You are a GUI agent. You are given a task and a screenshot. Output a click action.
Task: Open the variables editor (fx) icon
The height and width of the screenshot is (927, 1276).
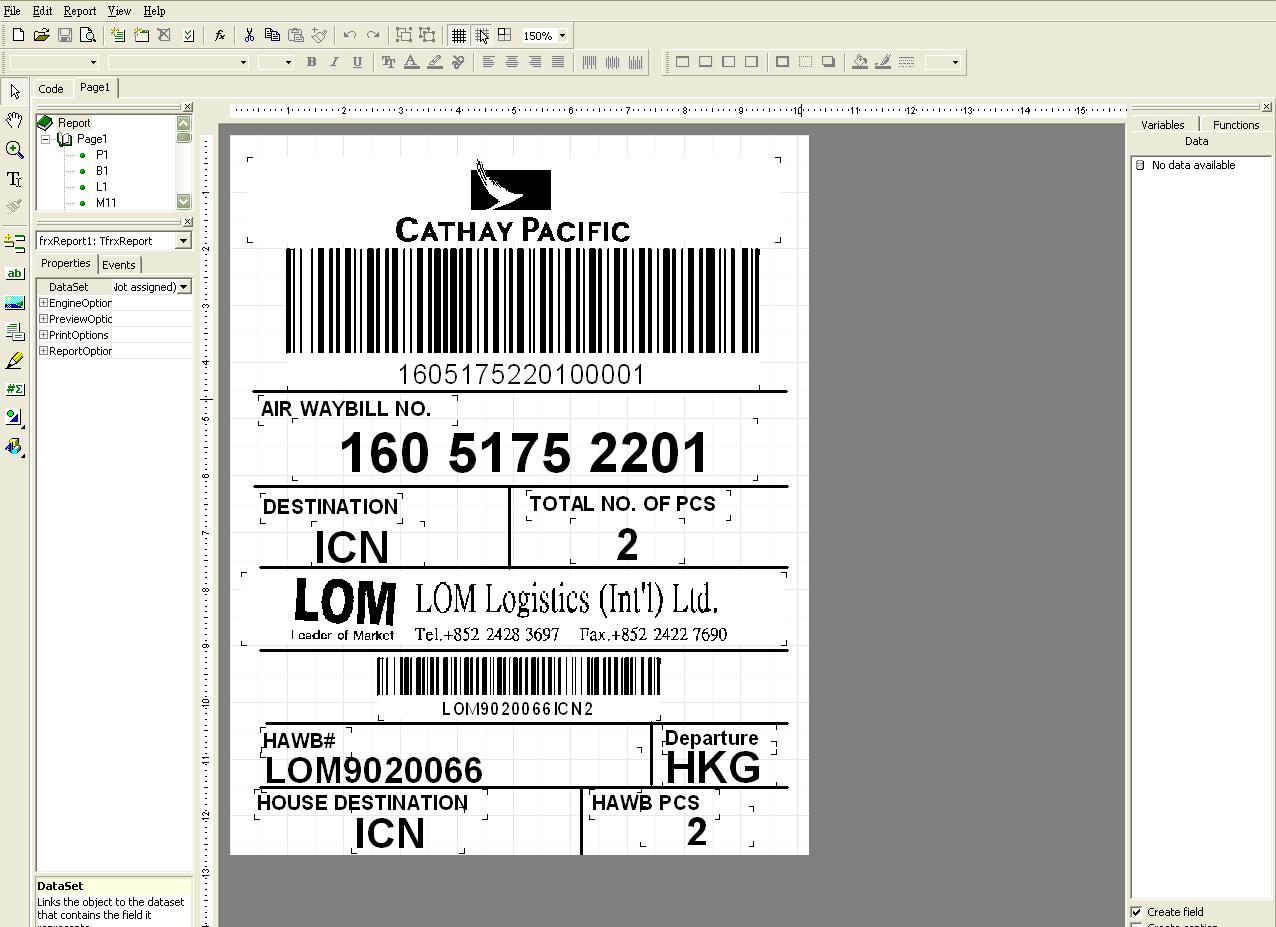[219, 35]
